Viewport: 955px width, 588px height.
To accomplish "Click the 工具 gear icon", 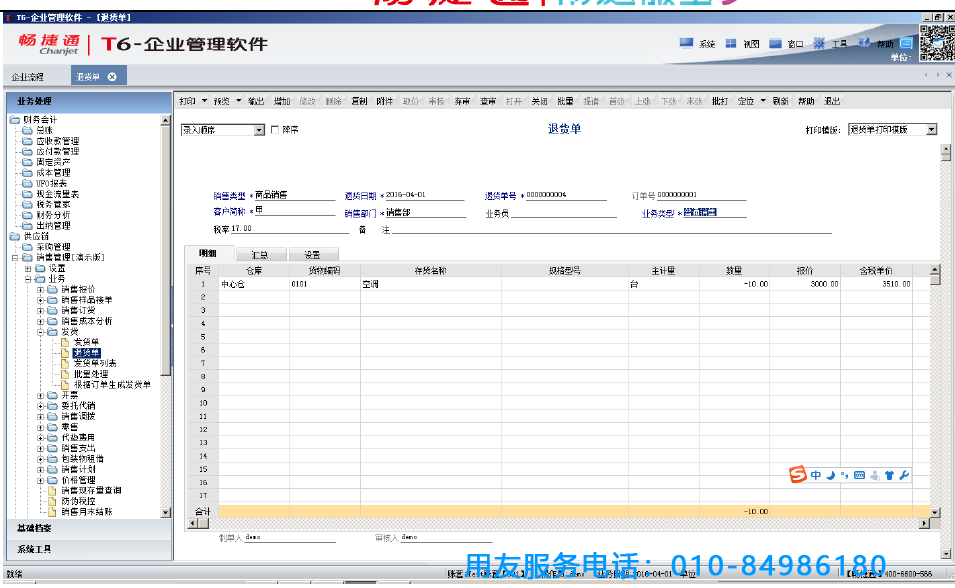I will click(819, 43).
